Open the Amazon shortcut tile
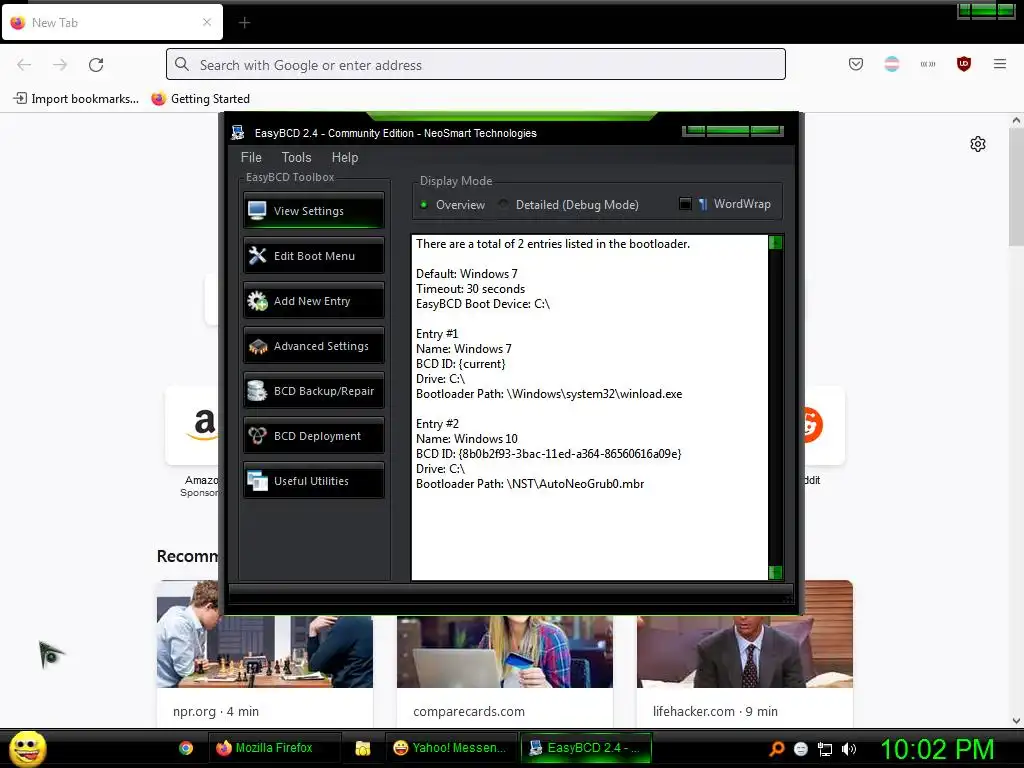 coord(193,425)
